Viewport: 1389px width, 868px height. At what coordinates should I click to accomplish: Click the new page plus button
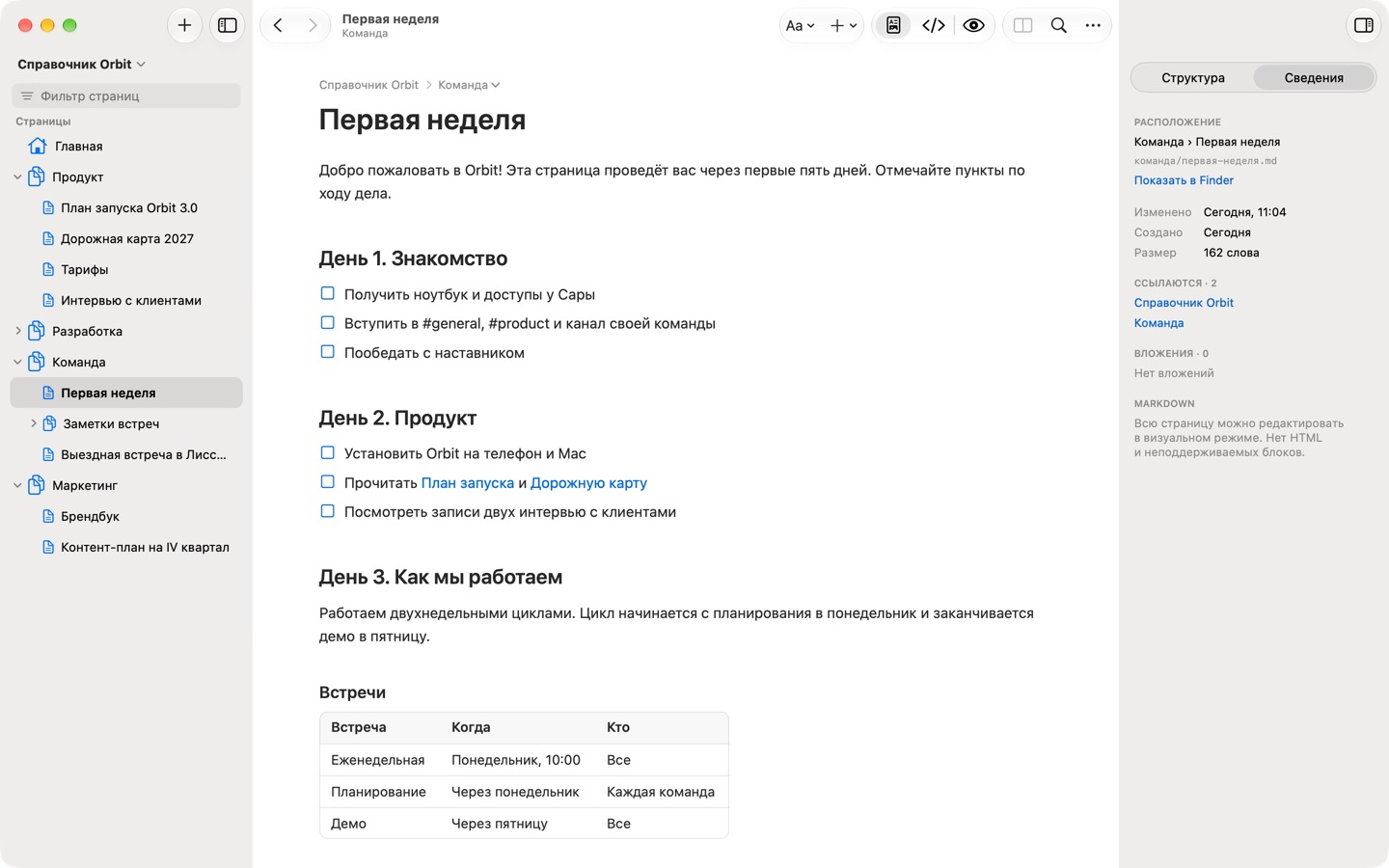pyautogui.click(x=184, y=25)
